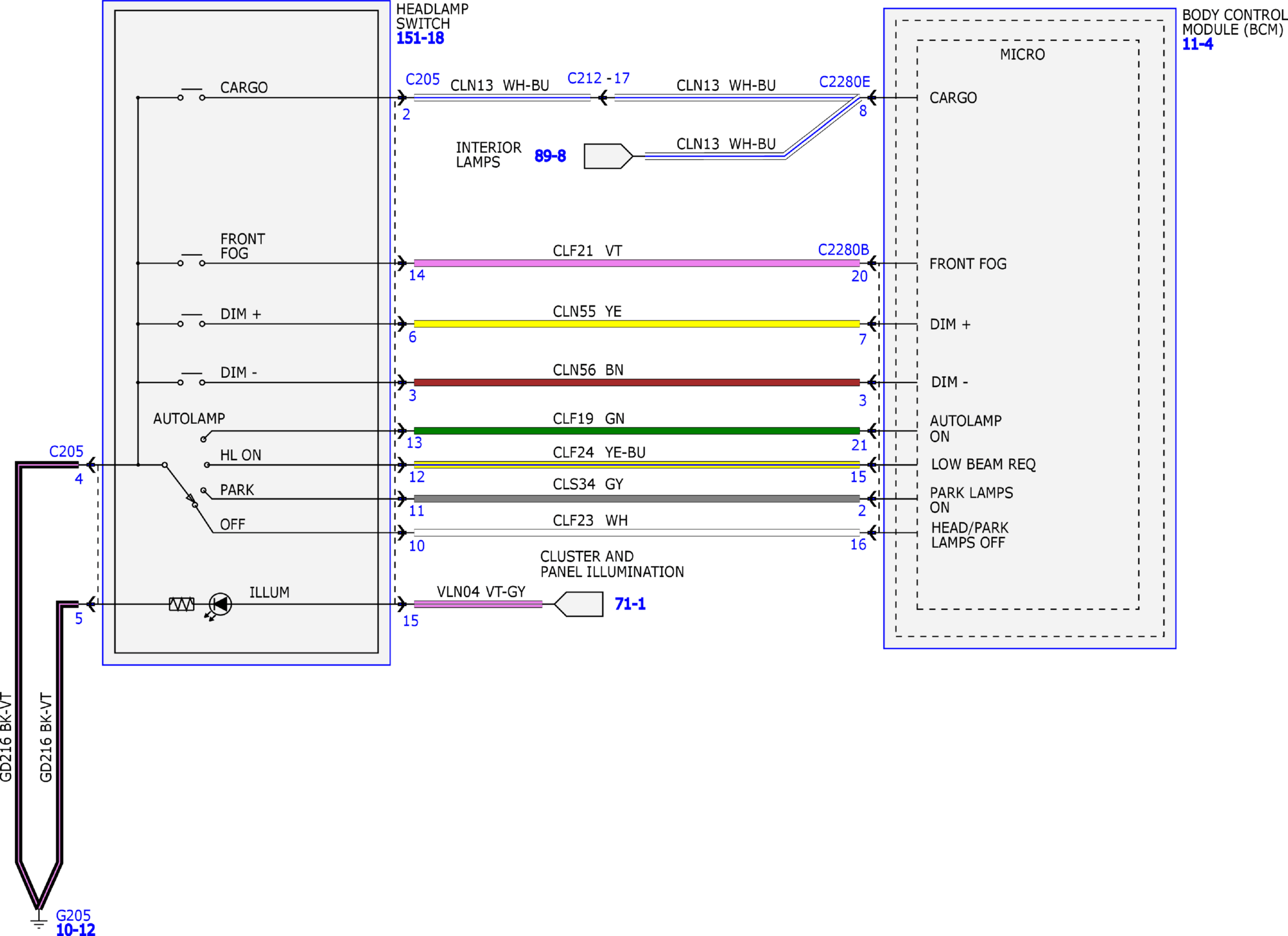Click the ILLUM resistor symbol
Screen dimensions: 1288x936
point(181,604)
